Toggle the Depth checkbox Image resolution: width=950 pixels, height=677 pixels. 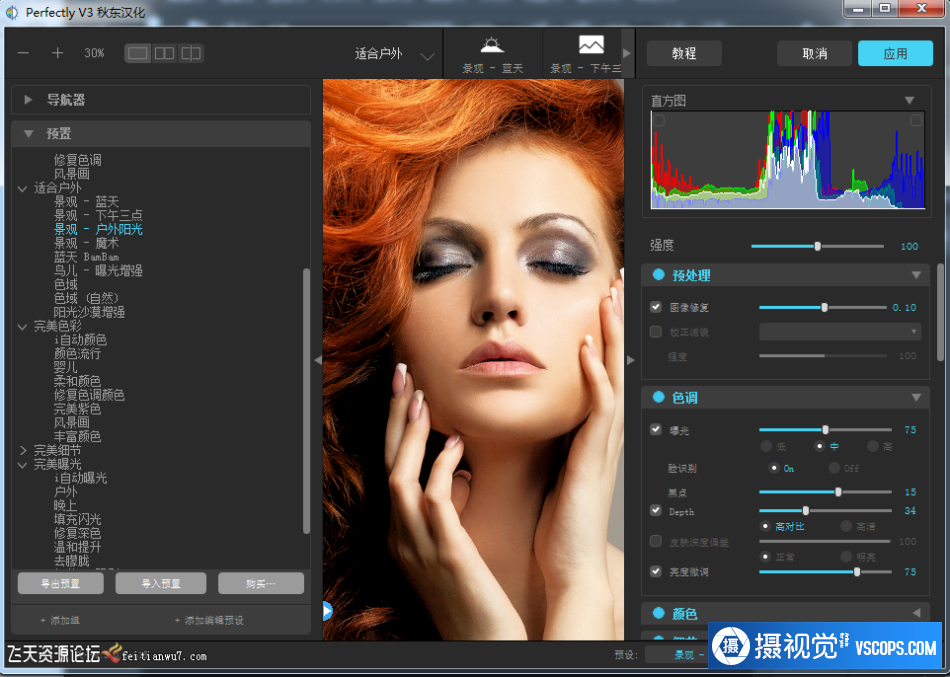pyautogui.click(x=656, y=510)
